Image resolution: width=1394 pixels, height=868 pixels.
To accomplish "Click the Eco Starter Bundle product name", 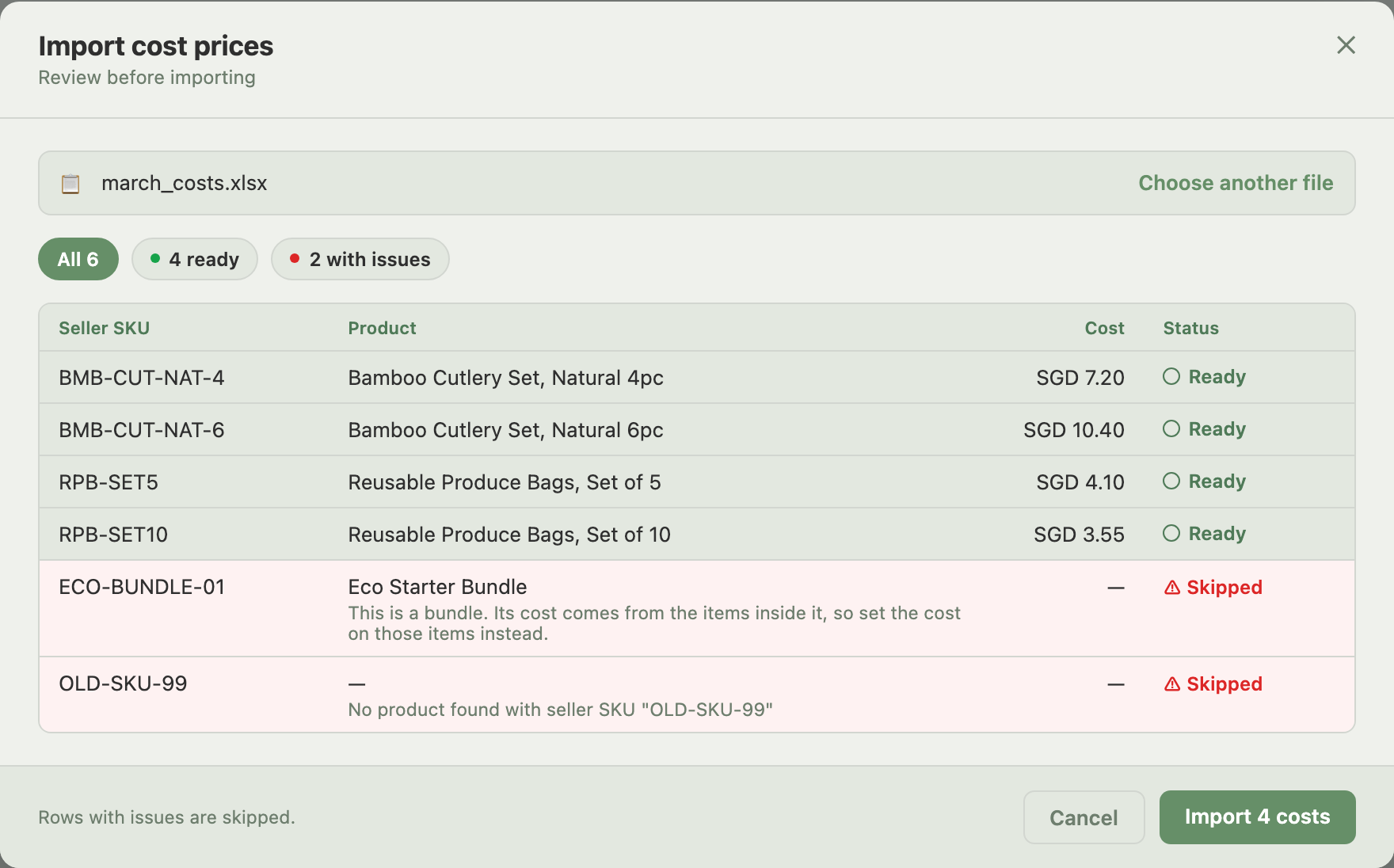I will click(437, 587).
